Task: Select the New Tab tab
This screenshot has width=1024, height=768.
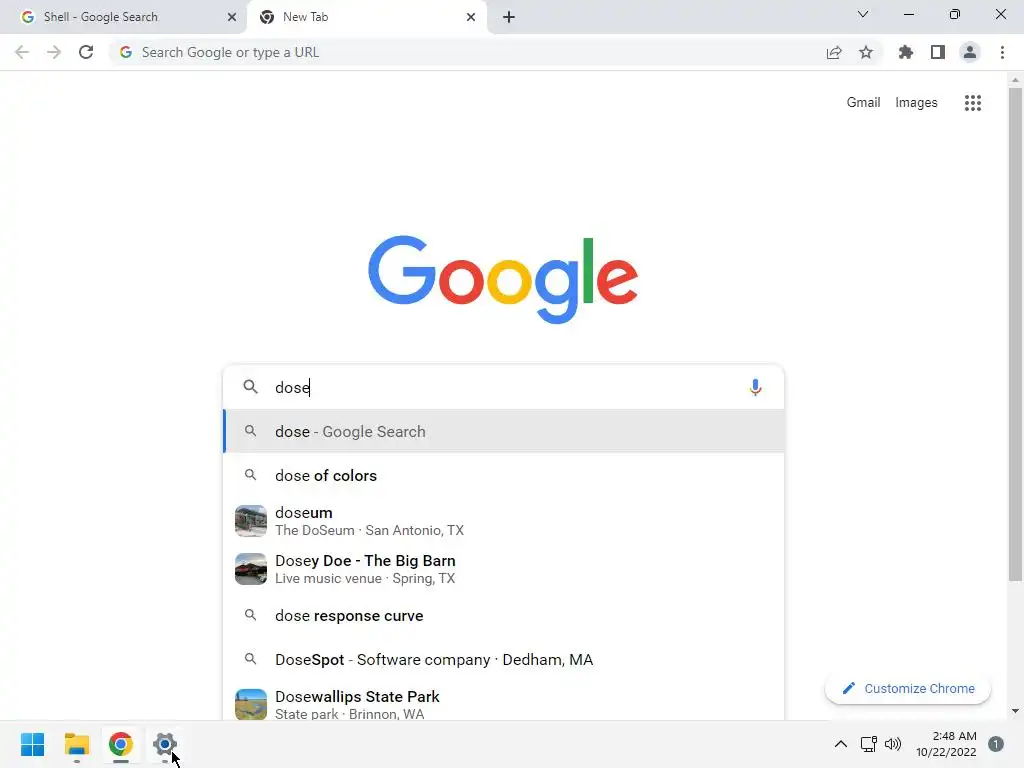Action: 367,17
